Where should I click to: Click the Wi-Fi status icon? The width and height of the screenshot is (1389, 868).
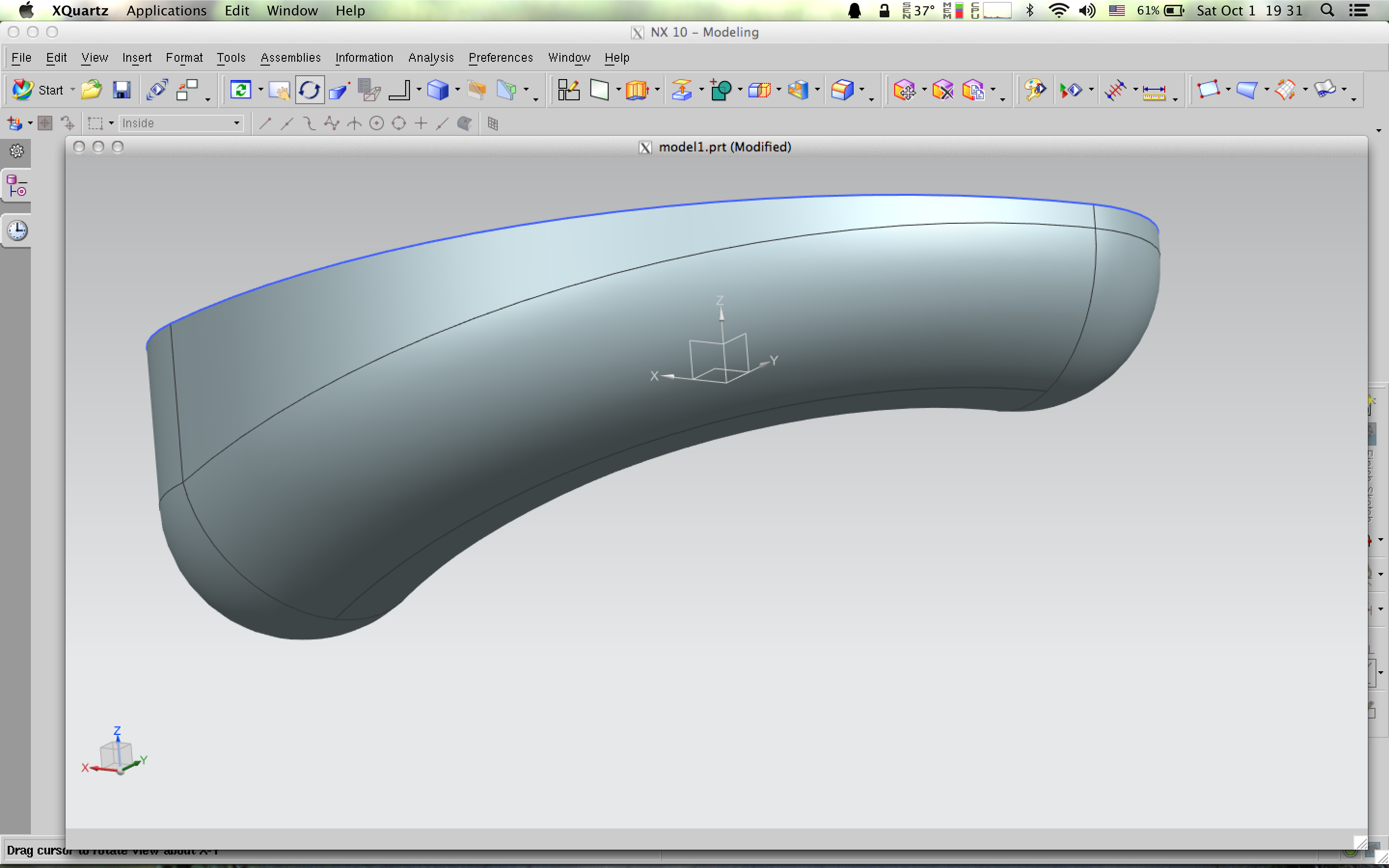tap(1058, 10)
